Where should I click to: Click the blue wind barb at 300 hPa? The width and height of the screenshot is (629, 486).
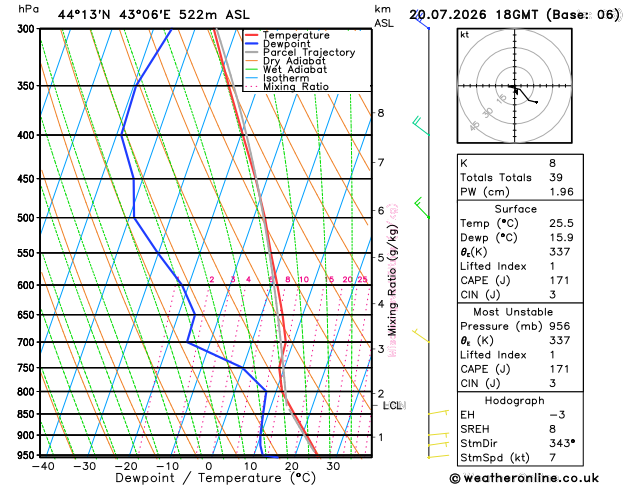coord(422,22)
